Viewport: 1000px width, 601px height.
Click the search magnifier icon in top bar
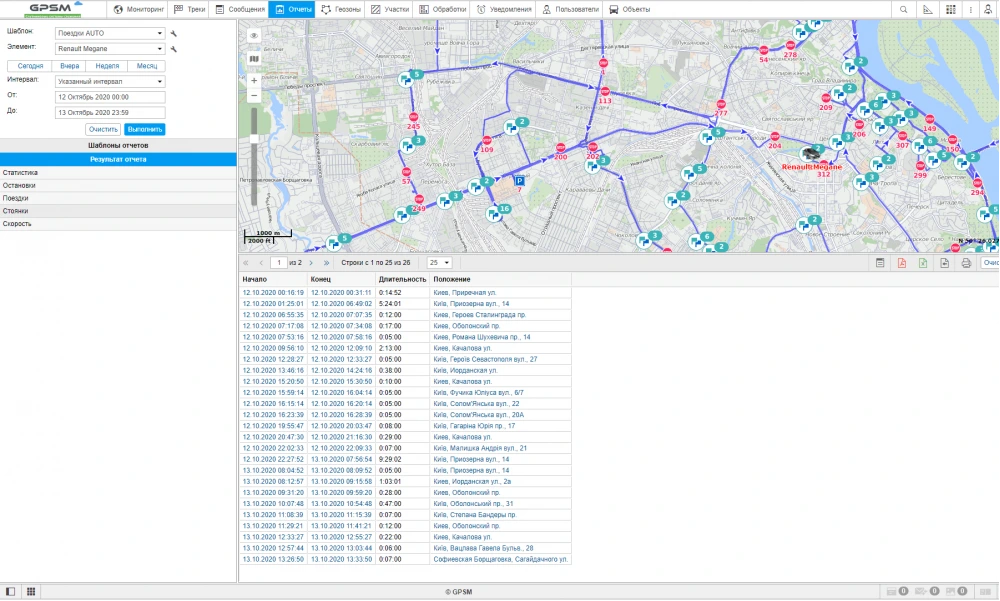pyautogui.click(x=904, y=9)
